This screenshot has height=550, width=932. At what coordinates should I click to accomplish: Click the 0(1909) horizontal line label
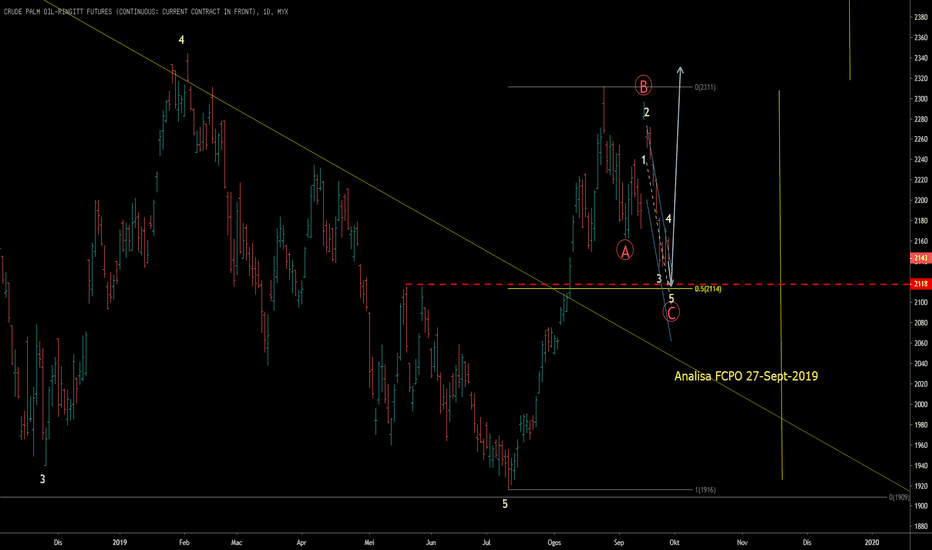899,497
